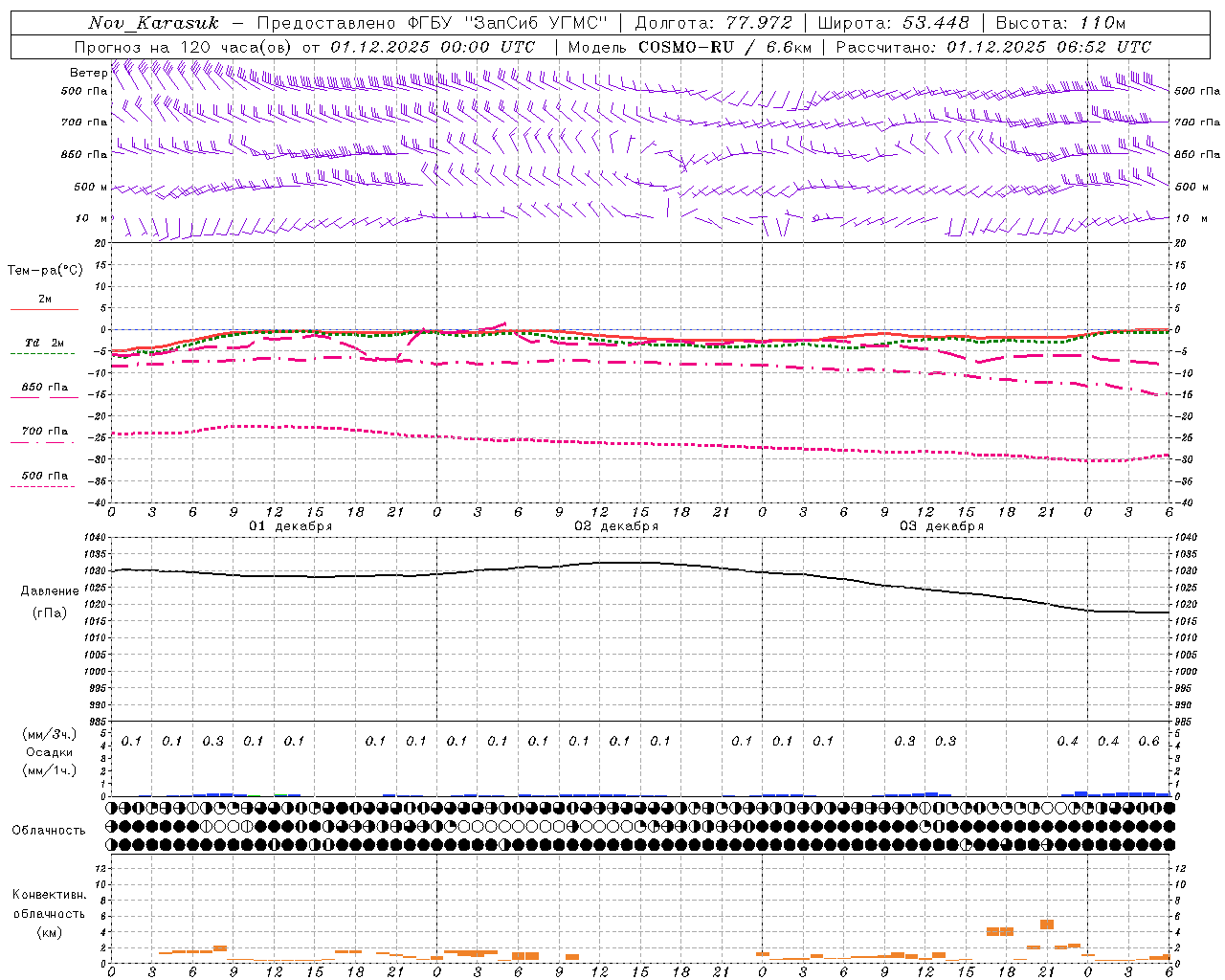Image resolution: width=1225 pixels, height=980 pixels.
Task: Click the 03 декабря date label
Action: [x=942, y=526]
